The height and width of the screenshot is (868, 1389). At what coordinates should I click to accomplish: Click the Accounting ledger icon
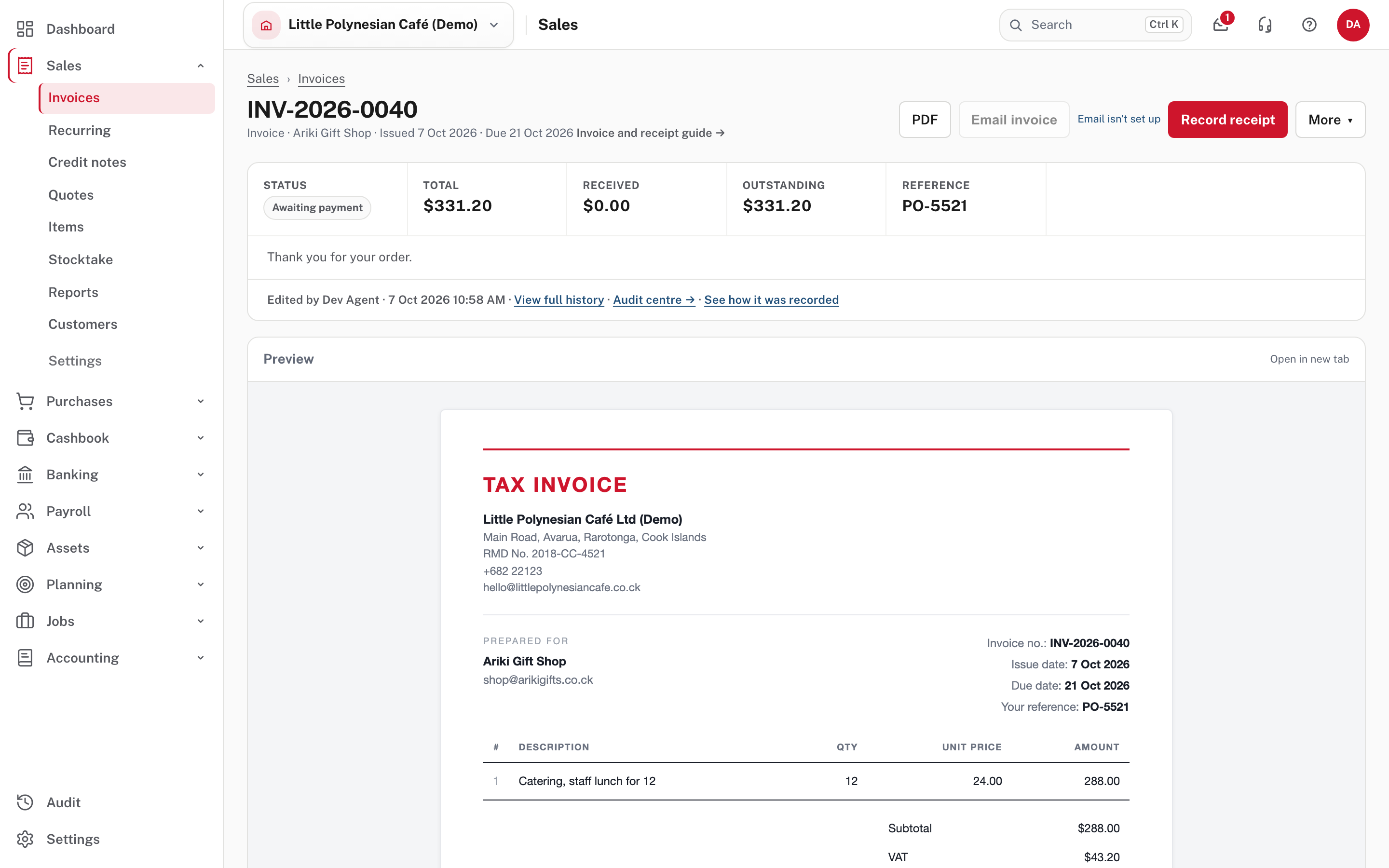25,658
